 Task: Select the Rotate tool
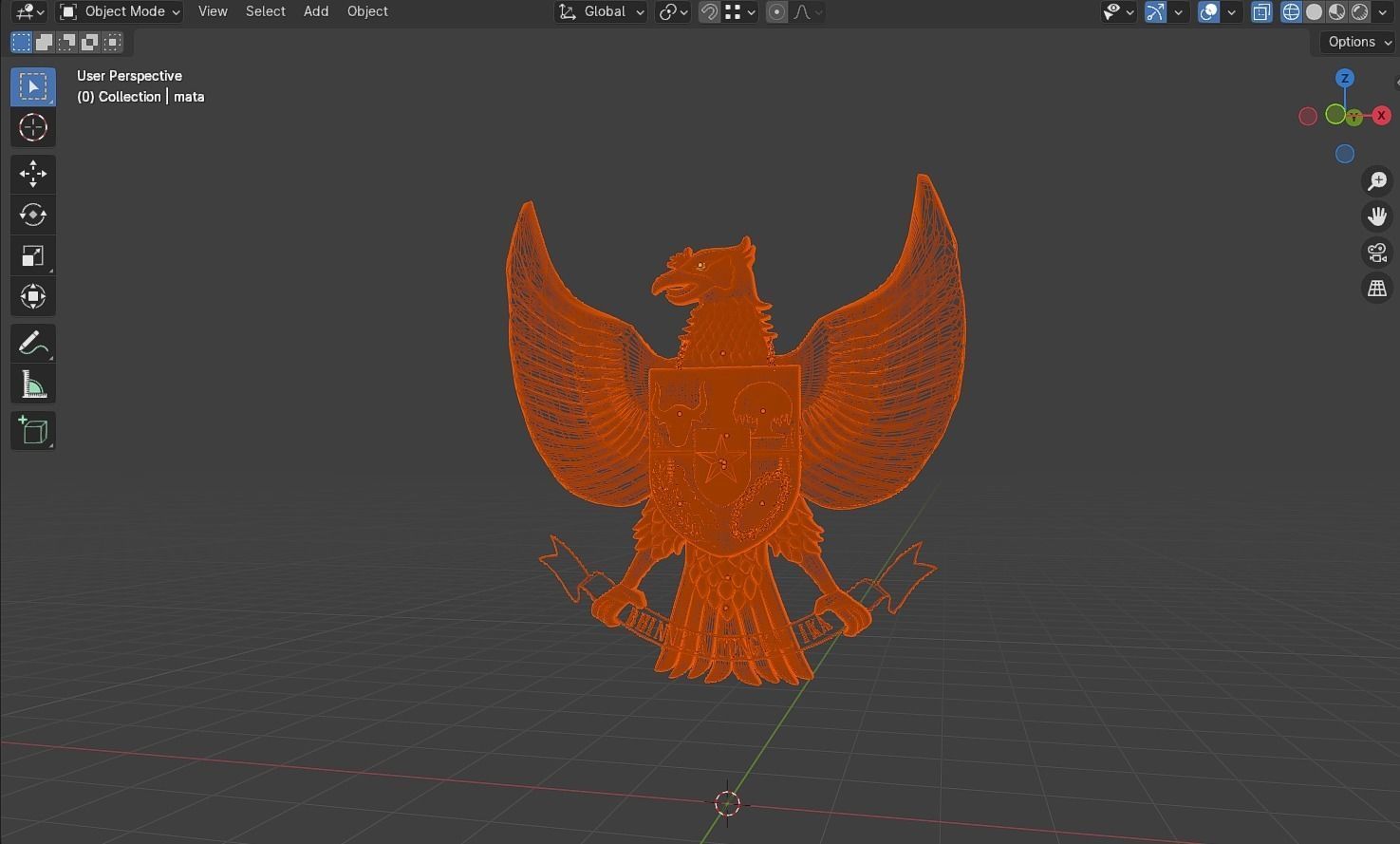click(x=33, y=215)
